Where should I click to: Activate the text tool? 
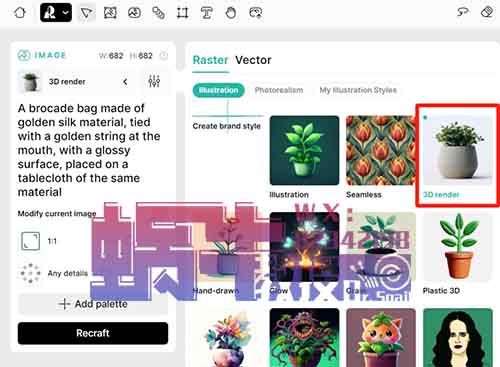(x=207, y=13)
